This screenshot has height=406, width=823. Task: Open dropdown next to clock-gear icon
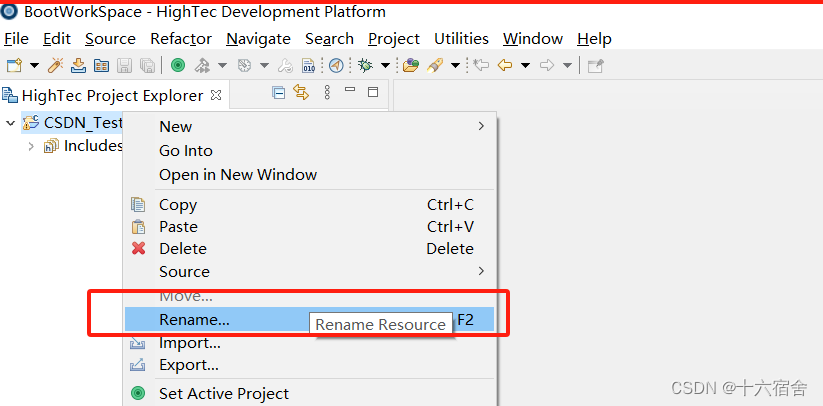pos(265,66)
